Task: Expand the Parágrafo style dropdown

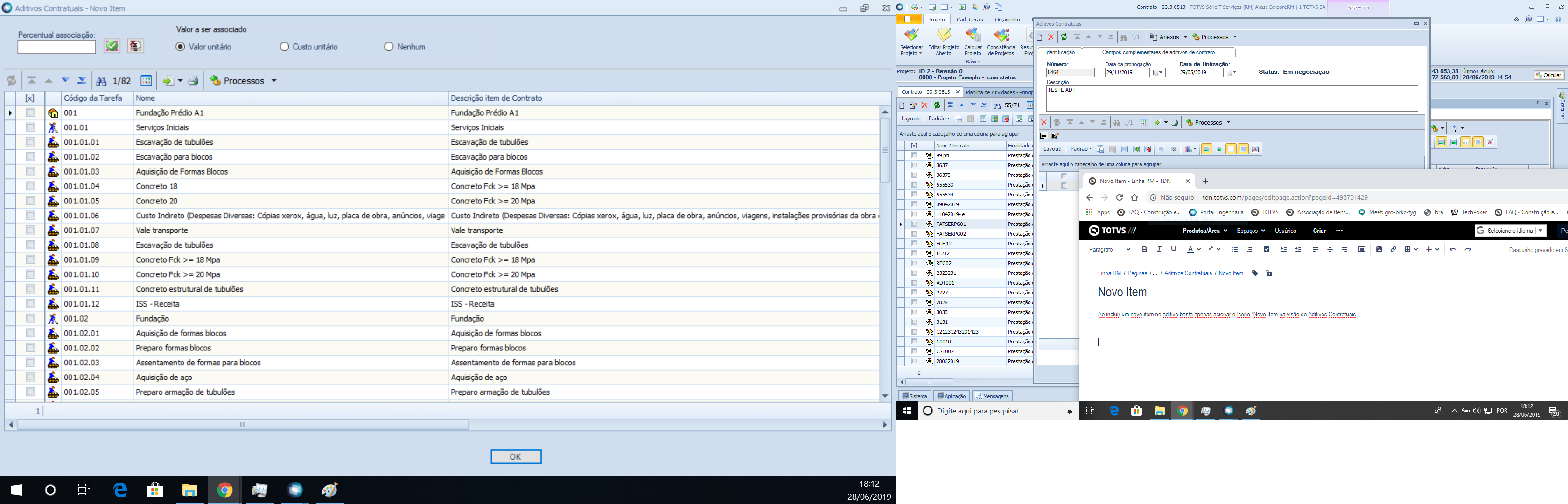Action: click(x=1109, y=250)
